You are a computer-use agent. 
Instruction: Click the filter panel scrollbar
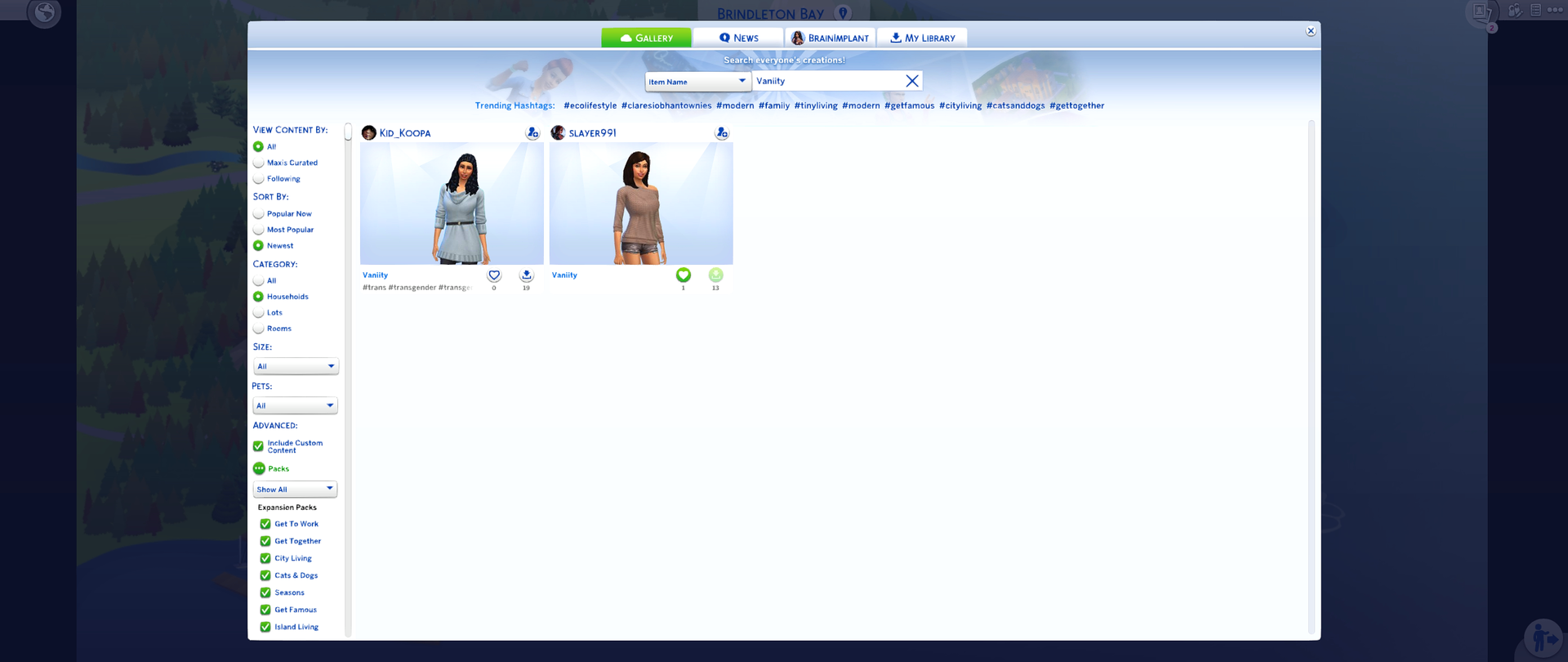(348, 132)
